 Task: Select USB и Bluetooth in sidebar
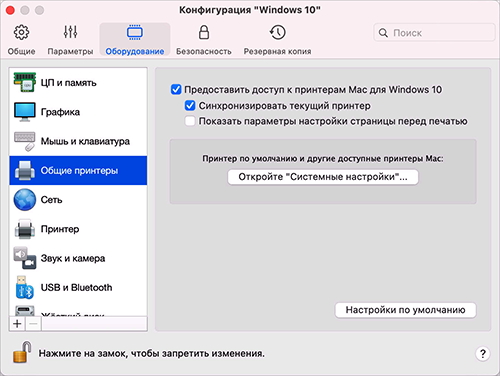tap(78, 287)
